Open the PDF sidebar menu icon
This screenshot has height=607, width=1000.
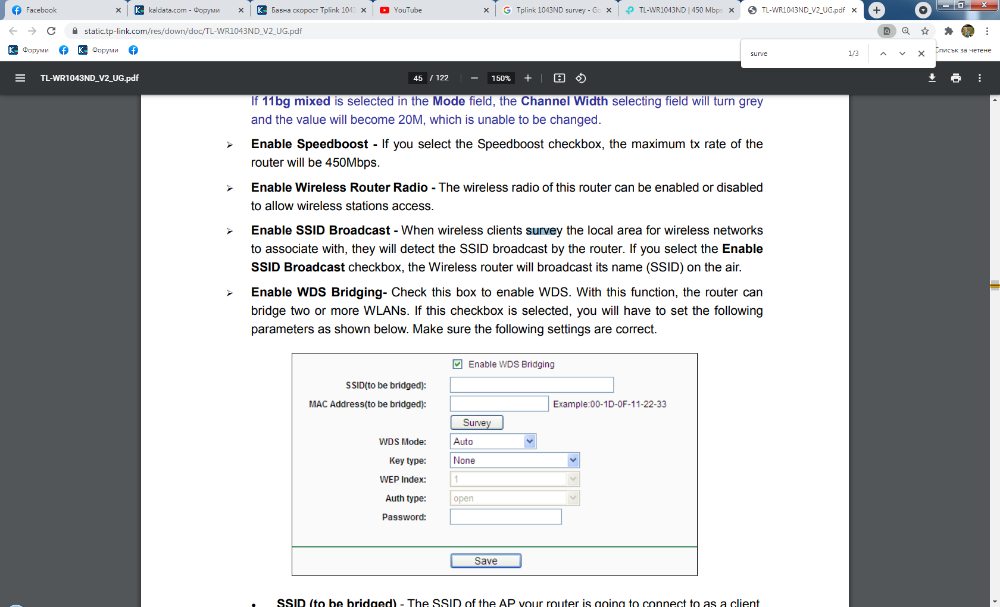click(20, 78)
